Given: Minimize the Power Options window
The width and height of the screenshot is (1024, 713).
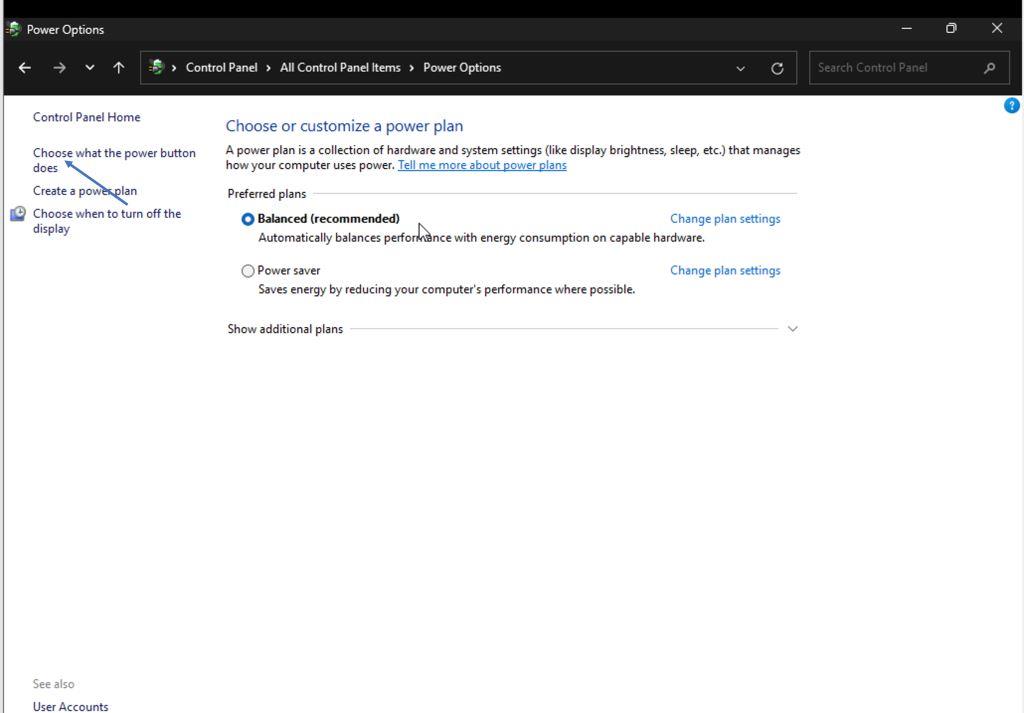Looking at the screenshot, I should [x=906, y=28].
